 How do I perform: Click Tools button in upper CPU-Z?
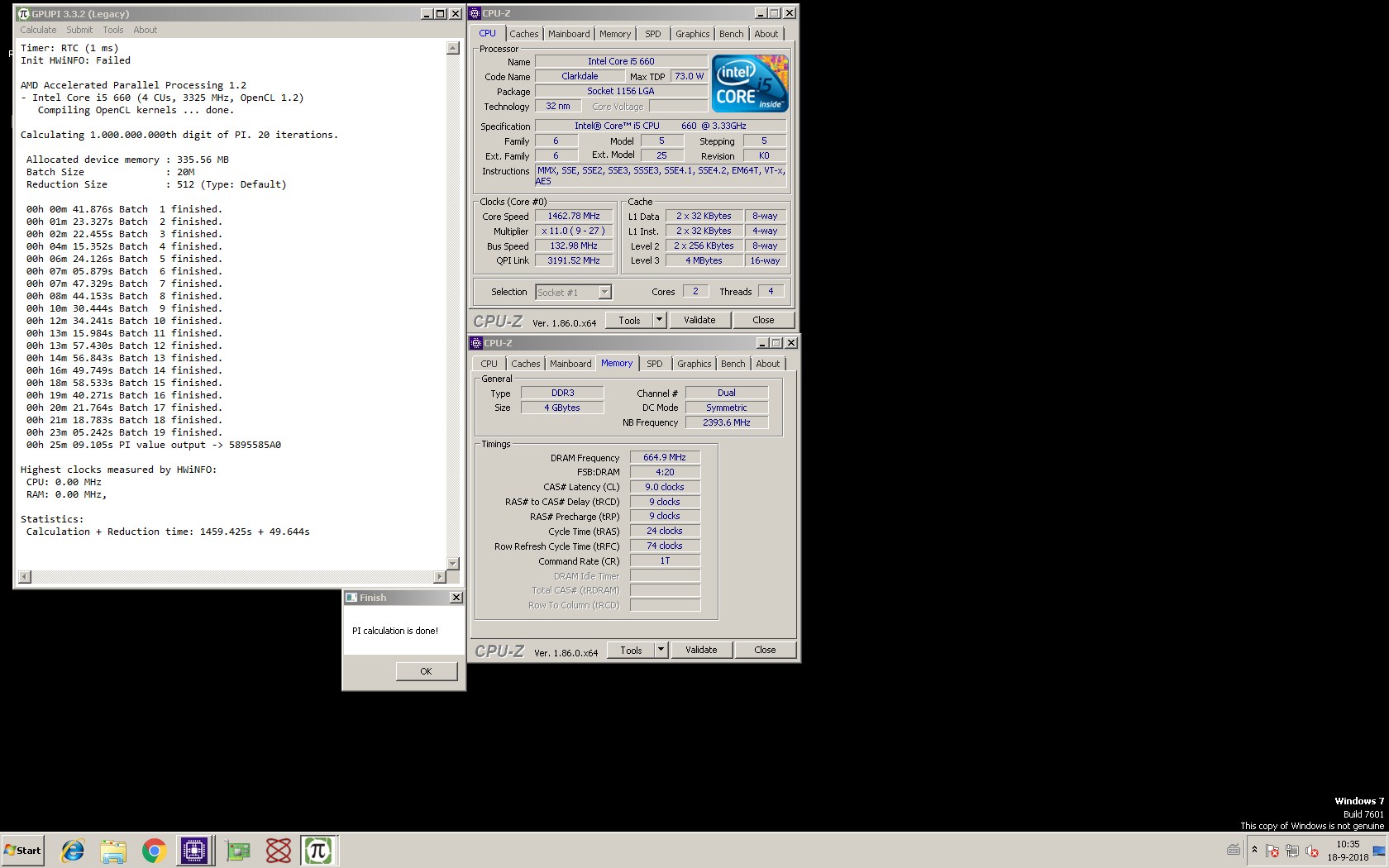[629, 320]
